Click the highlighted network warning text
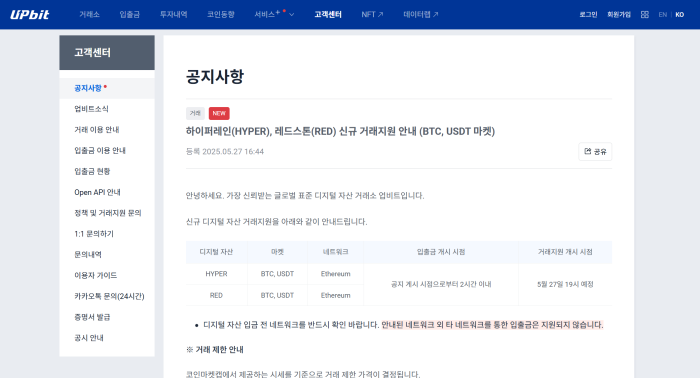 pos(492,324)
